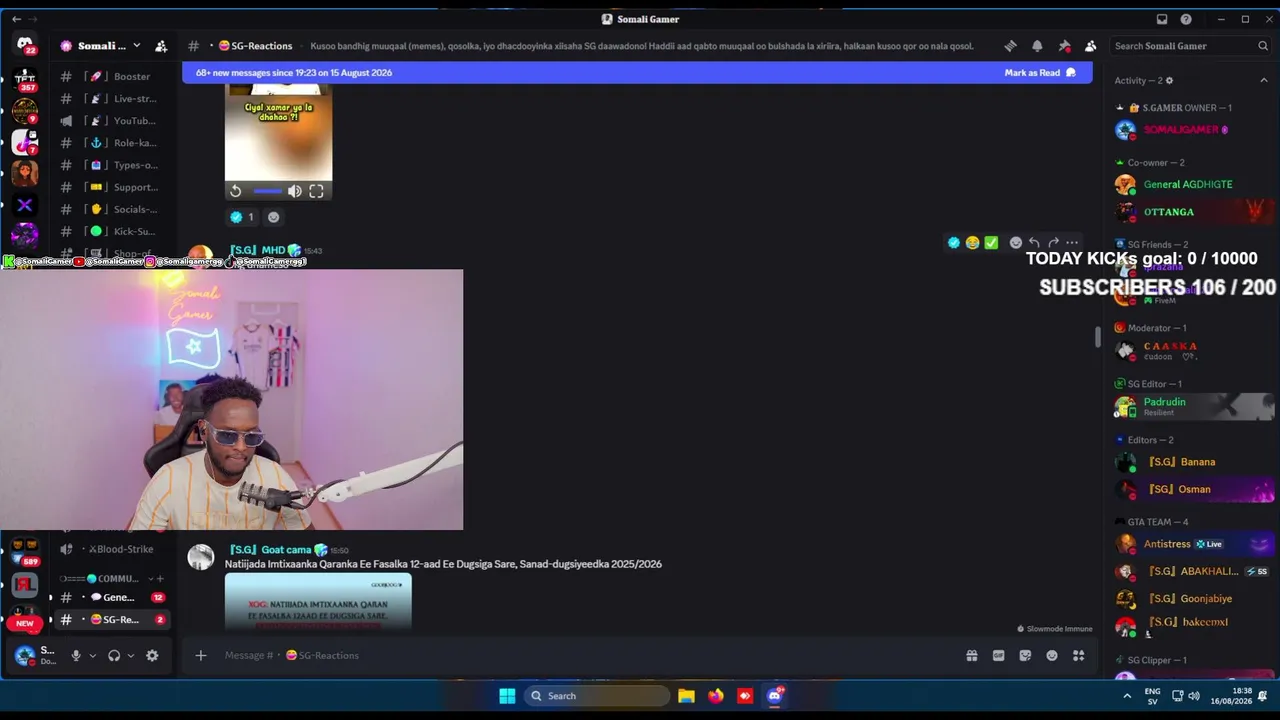Mute the microphone in user panel
The height and width of the screenshot is (720, 1280).
pos(75,656)
